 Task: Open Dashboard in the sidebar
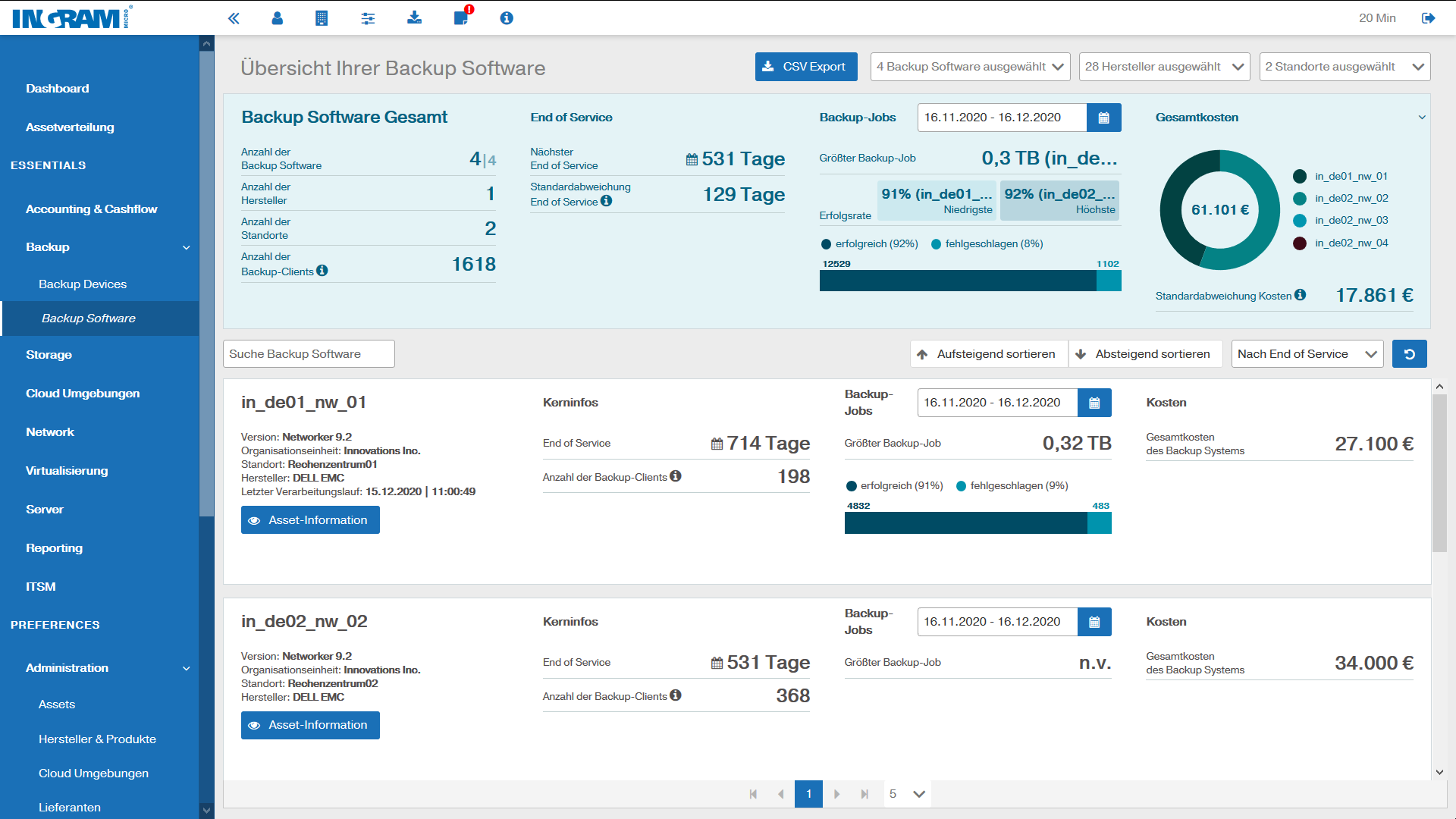tap(58, 89)
